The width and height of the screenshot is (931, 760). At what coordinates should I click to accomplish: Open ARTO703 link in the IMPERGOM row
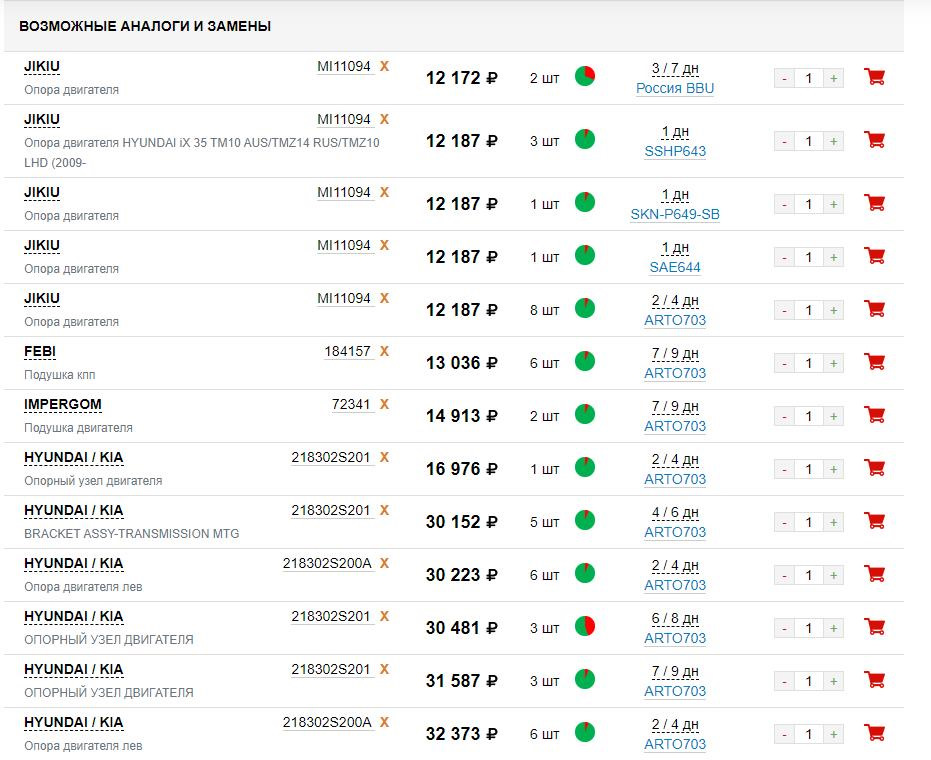click(675, 426)
